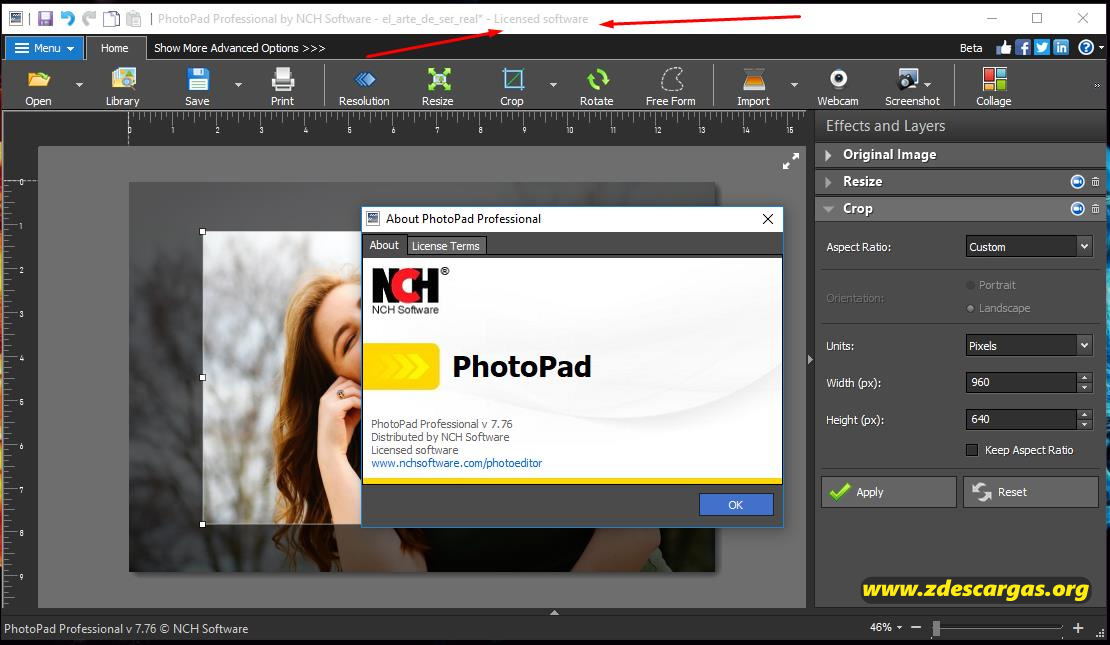Open an image with the Open tool
The height and width of the screenshot is (645, 1110).
click(38, 87)
